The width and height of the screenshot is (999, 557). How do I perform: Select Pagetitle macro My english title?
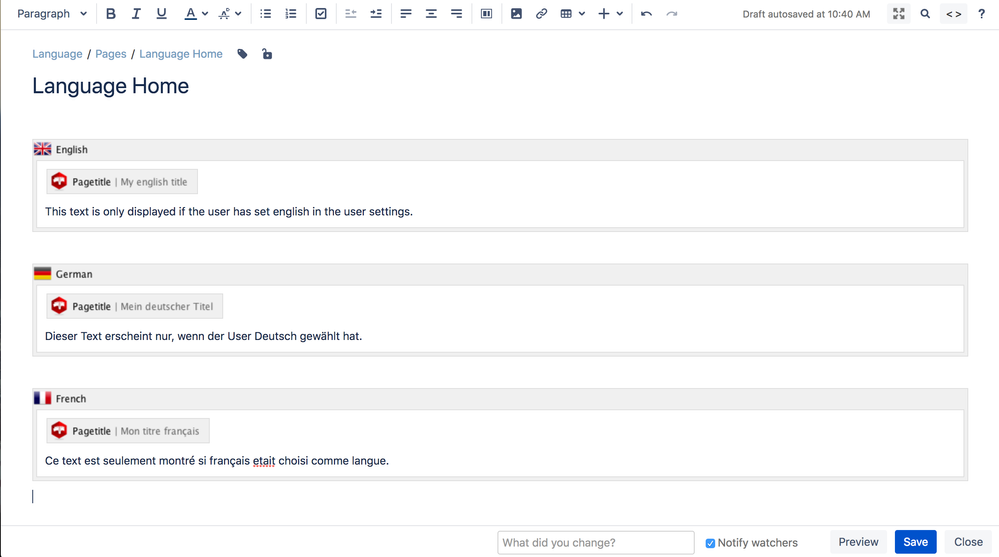point(122,182)
